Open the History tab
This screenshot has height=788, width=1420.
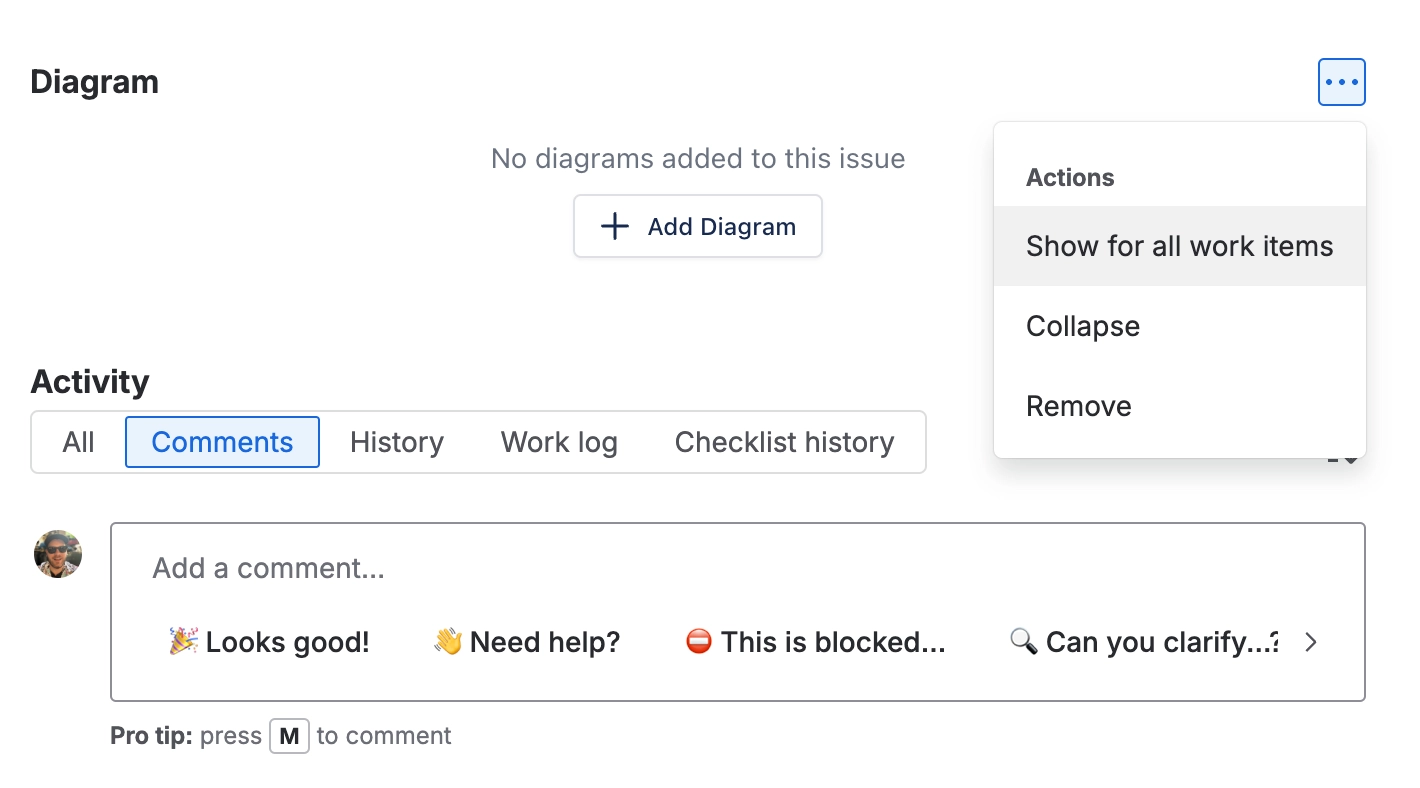396,442
